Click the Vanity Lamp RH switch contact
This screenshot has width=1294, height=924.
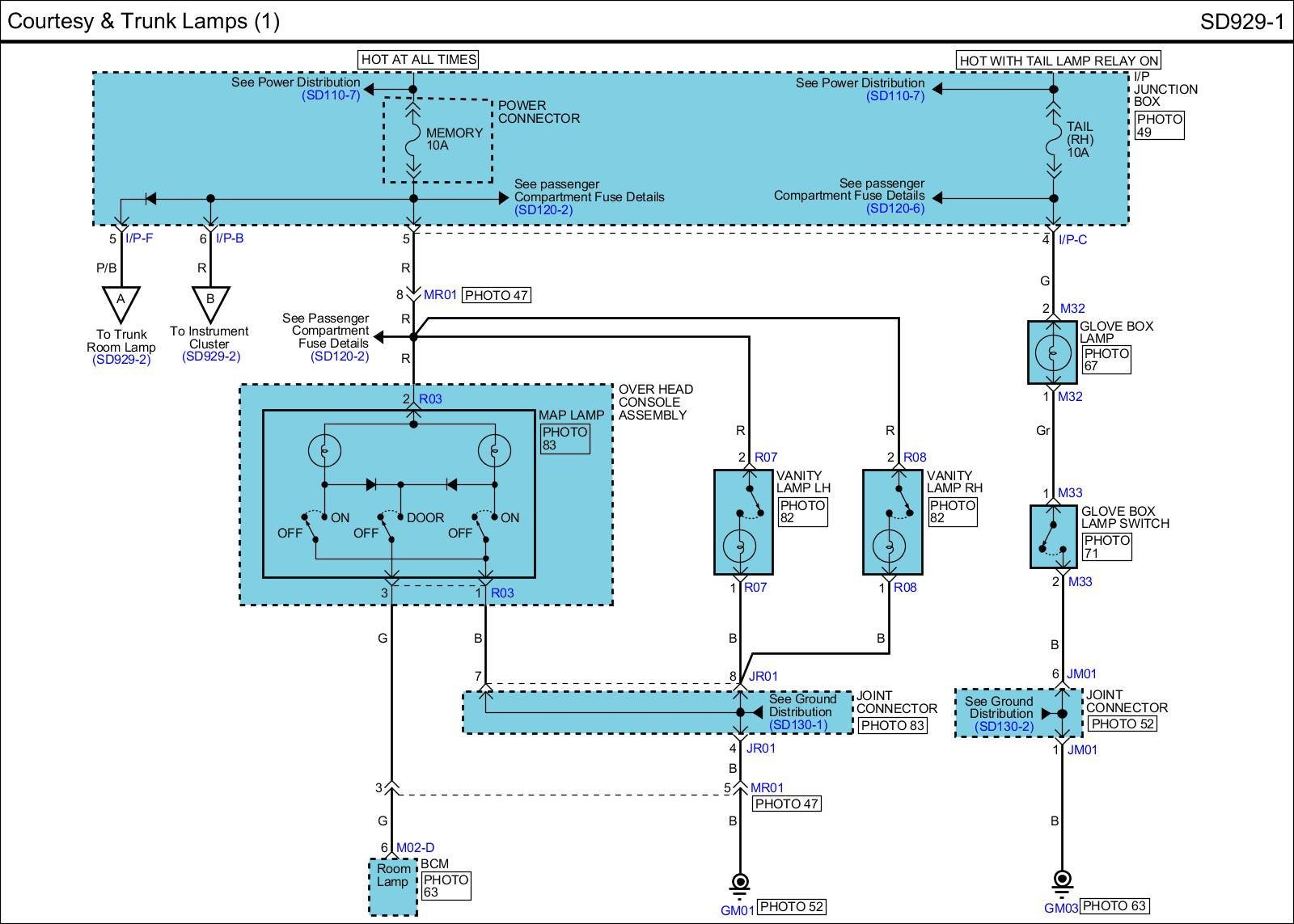click(899, 501)
